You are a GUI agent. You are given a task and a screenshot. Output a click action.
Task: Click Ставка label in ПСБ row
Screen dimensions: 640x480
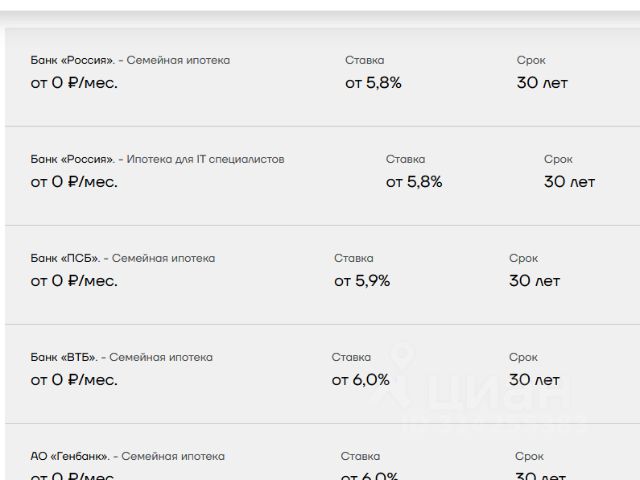tap(354, 258)
